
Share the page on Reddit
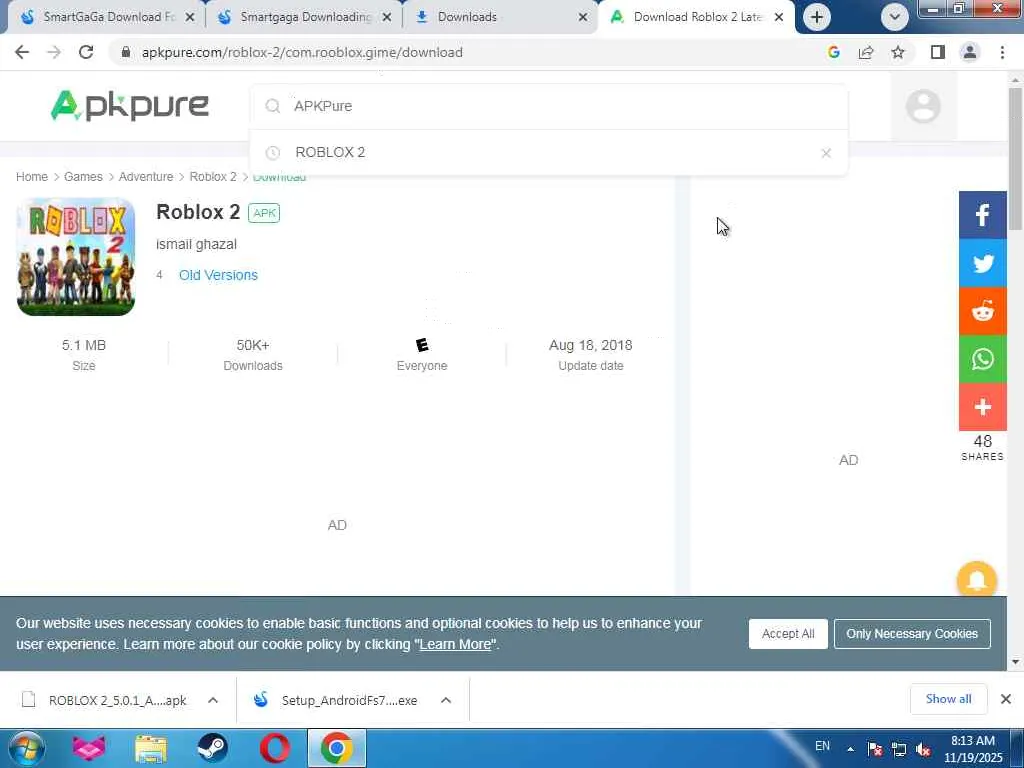tap(982, 311)
